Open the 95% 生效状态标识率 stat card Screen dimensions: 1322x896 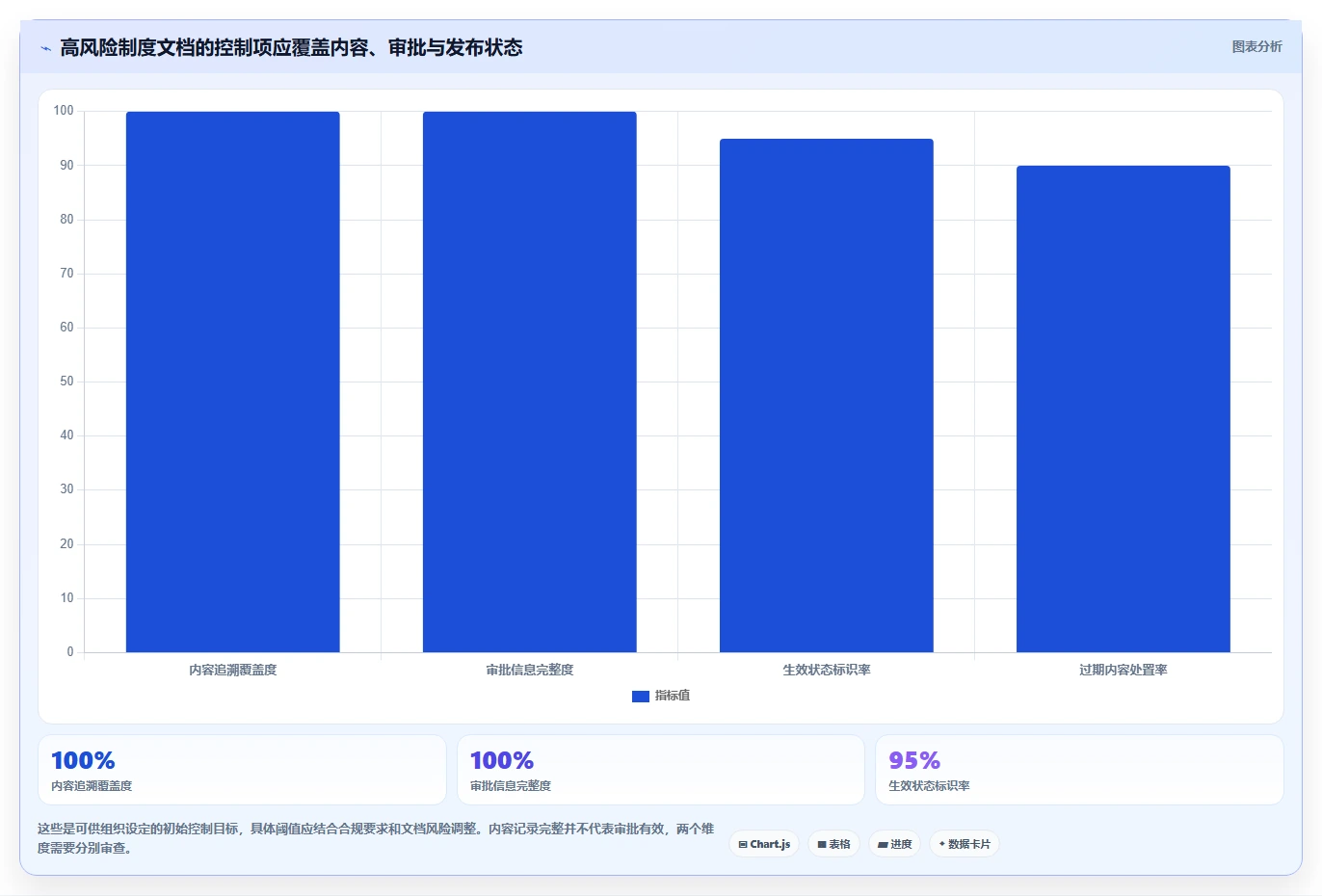coord(1079,770)
